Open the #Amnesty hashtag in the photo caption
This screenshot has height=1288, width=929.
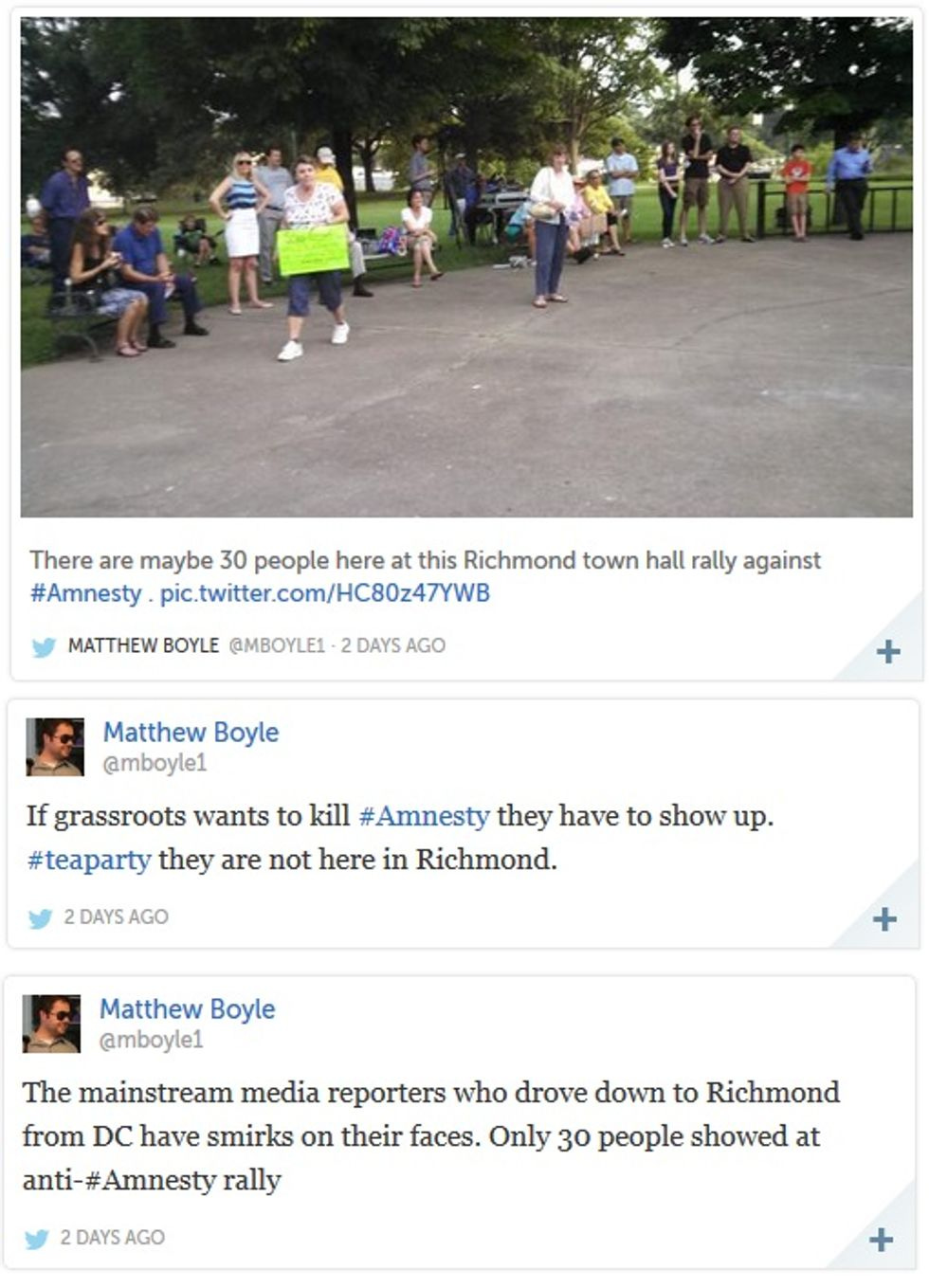click(x=86, y=593)
